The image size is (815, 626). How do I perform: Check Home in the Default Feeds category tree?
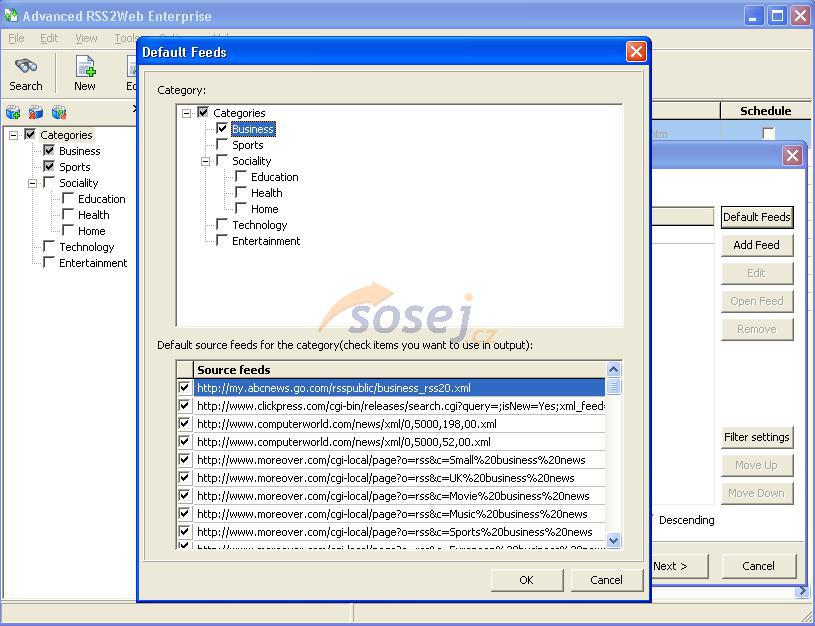pyautogui.click(x=241, y=209)
